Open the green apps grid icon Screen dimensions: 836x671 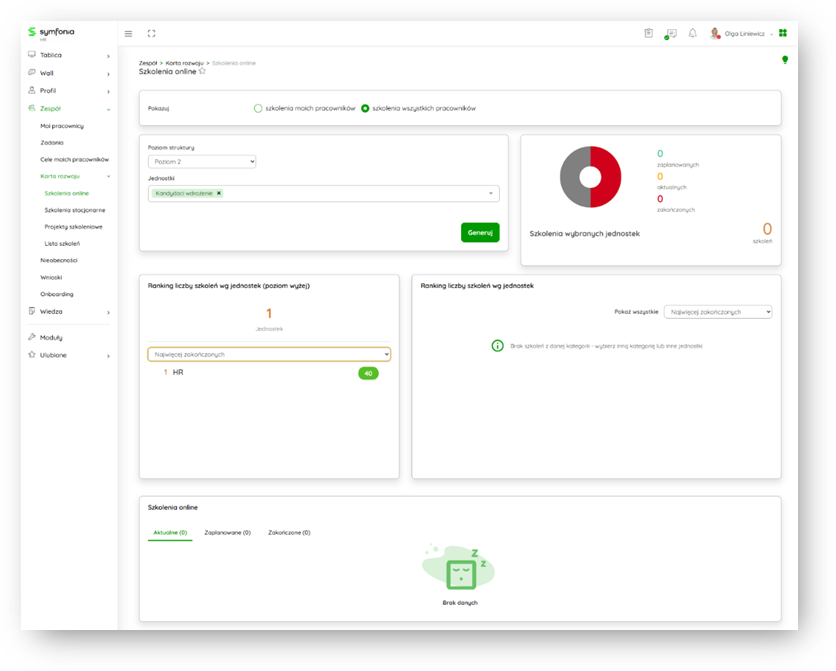pyautogui.click(x=783, y=33)
